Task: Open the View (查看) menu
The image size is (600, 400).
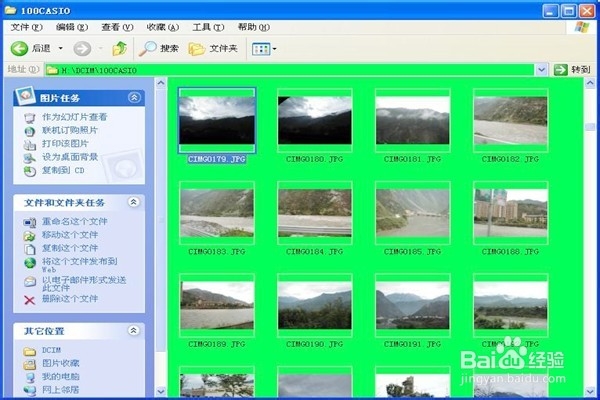Action: click(x=117, y=27)
